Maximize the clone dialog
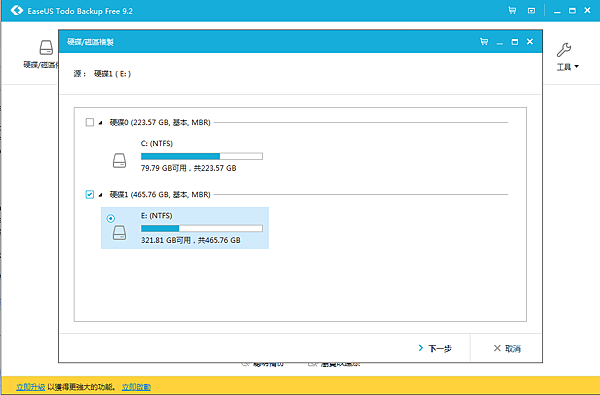Viewport: 600px width, 395px height. pos(515,42)
